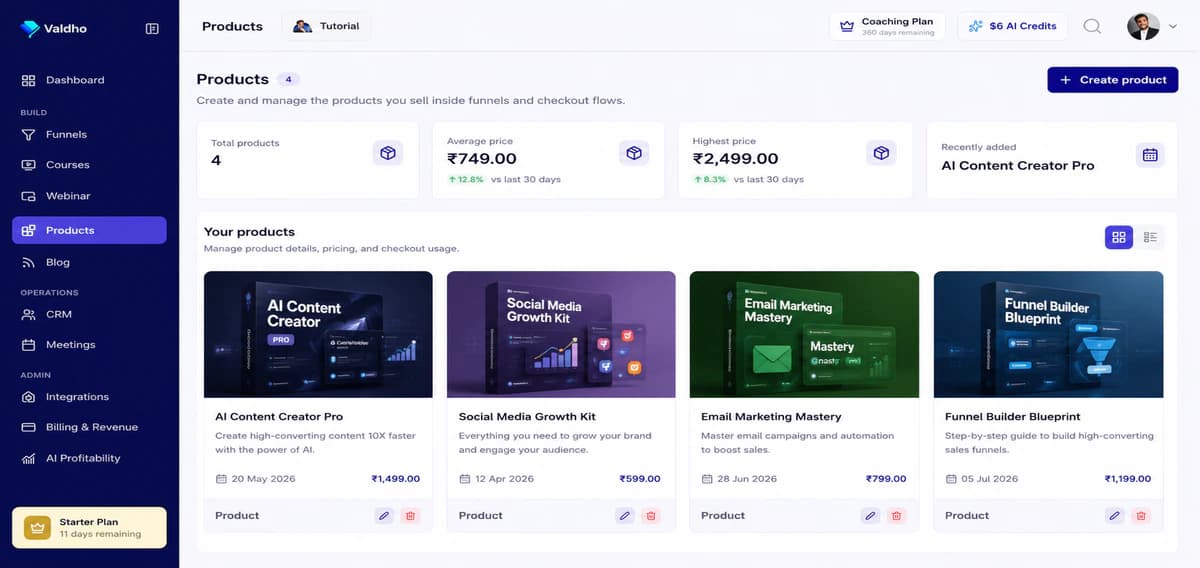Click the ₹1,199.00 price

(x=1128, y=479)
